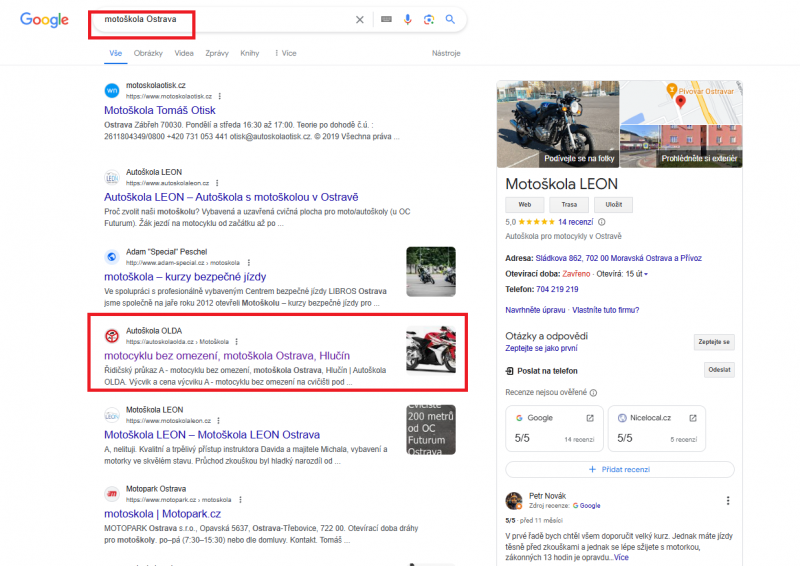Open the on-screen keyboard icon
The image size is (800, 566).
[x=386, y=19]
